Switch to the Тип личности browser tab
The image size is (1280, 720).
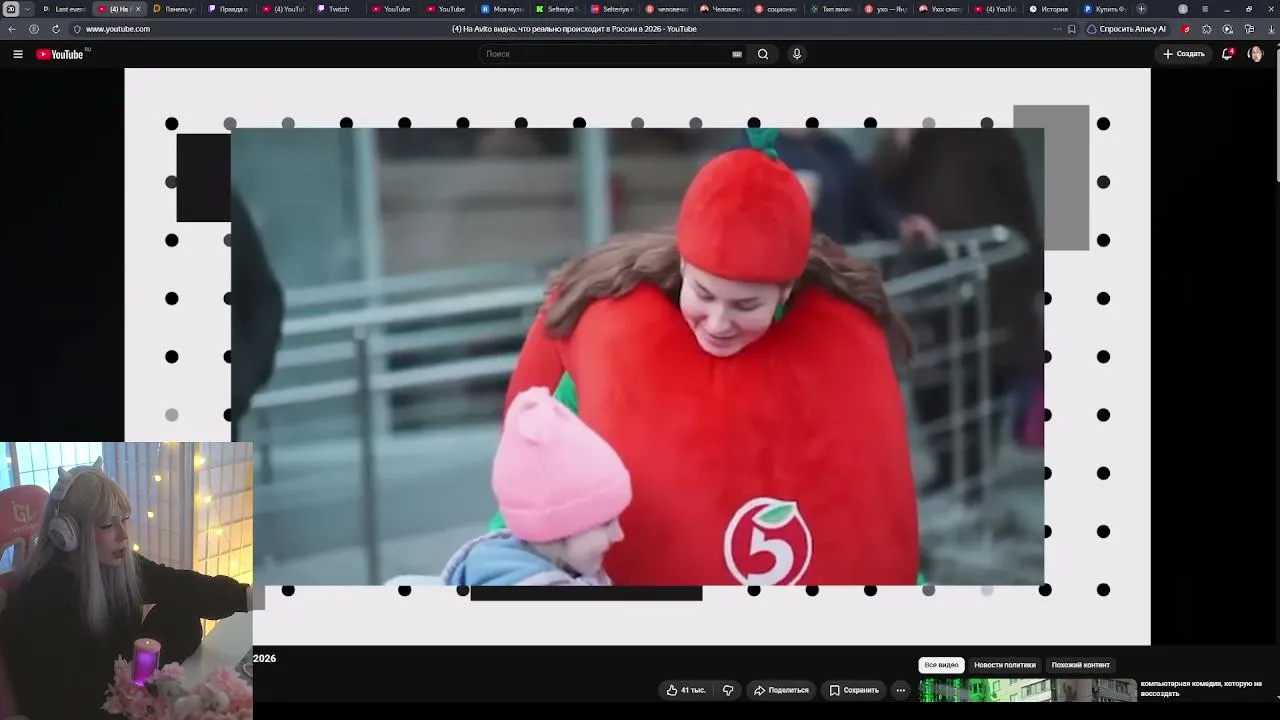tap(830, 9)
